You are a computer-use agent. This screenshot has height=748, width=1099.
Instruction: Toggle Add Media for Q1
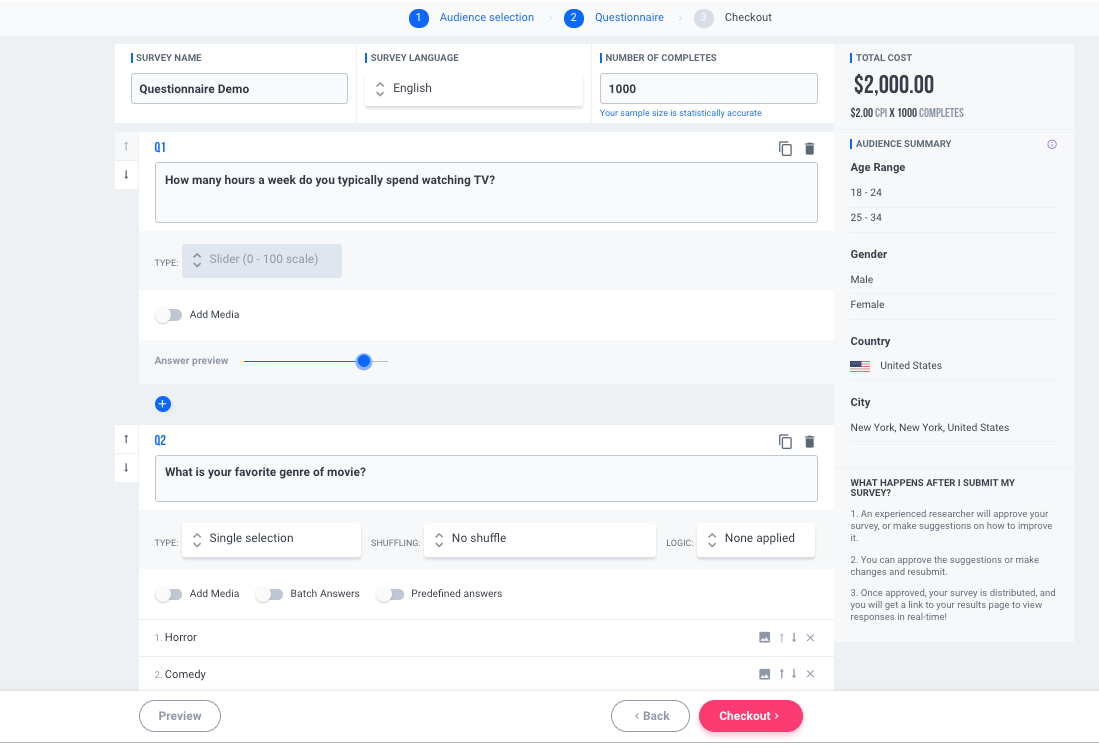tap(168, 315)
